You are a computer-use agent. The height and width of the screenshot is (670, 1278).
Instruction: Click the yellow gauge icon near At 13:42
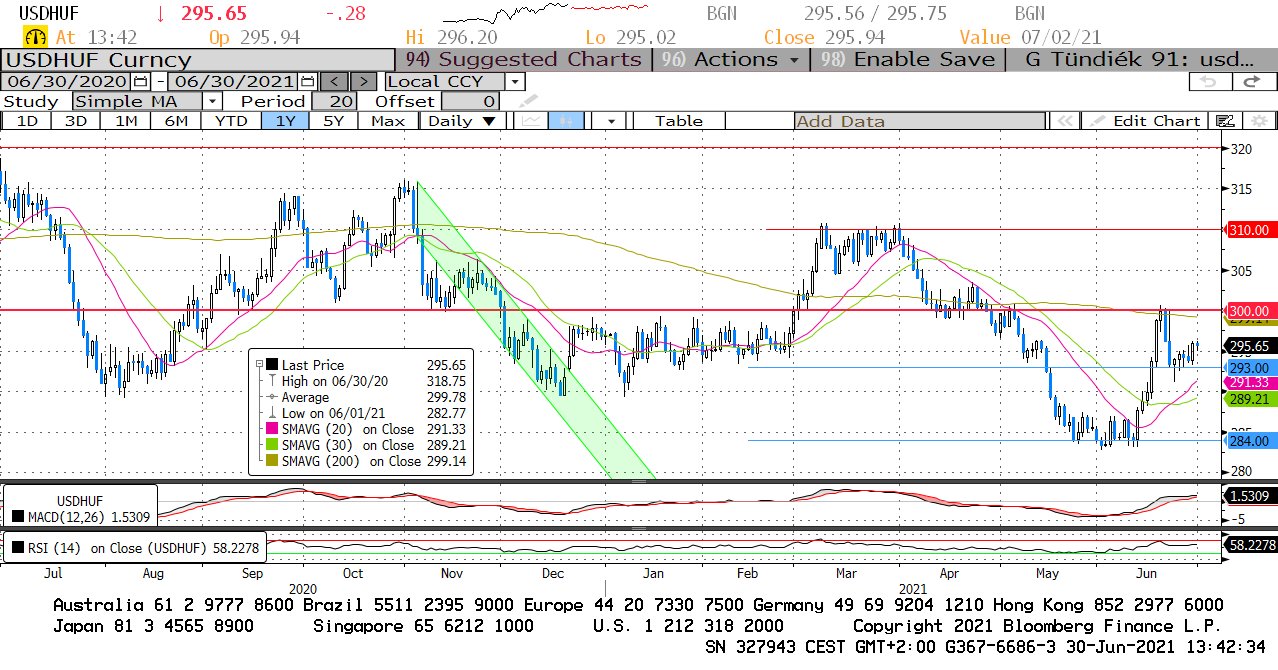37,37
